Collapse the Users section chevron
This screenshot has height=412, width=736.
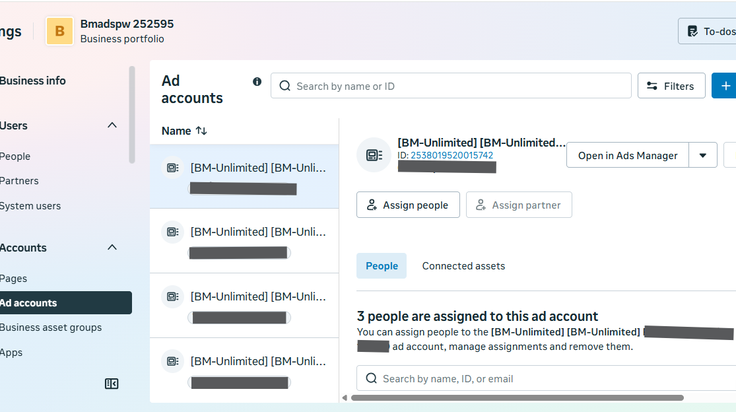click(112, 125)
